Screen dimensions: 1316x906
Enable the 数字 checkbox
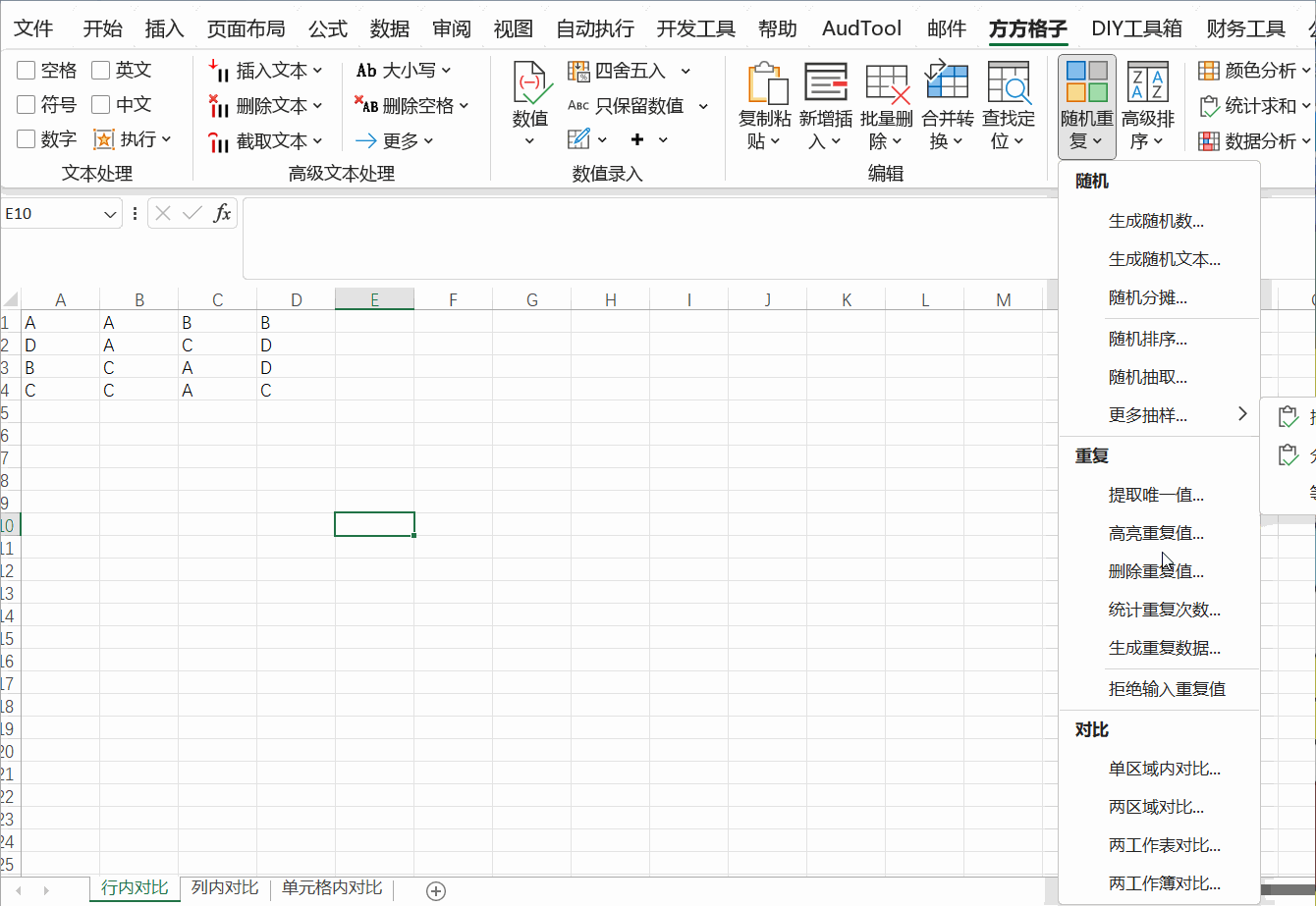[27, 138]
